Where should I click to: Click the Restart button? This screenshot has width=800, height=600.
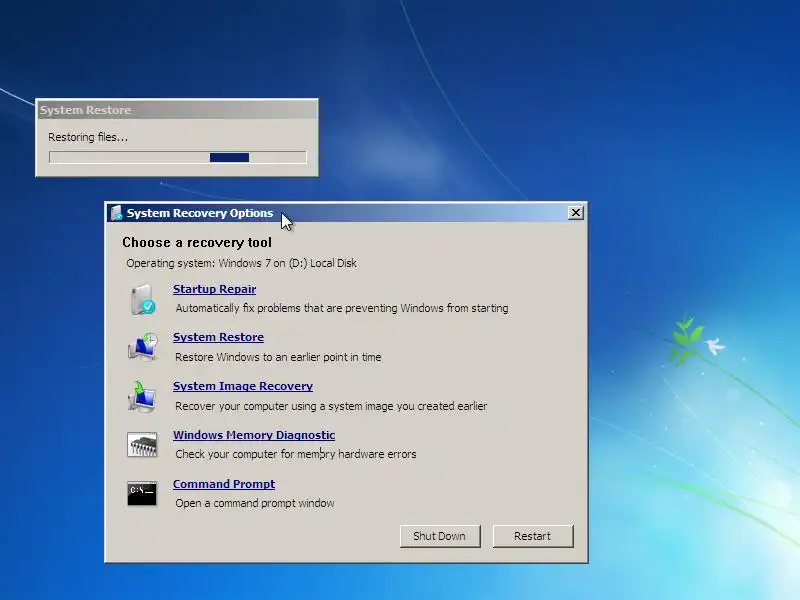533,536
